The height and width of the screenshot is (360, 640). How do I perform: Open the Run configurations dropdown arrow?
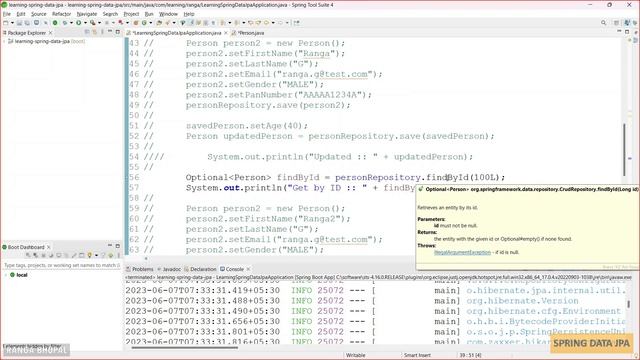(x=85, y=23)
